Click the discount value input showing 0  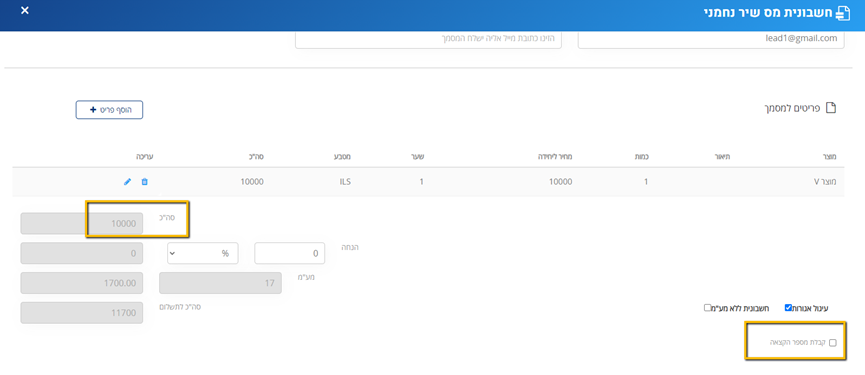coord(290,254)
